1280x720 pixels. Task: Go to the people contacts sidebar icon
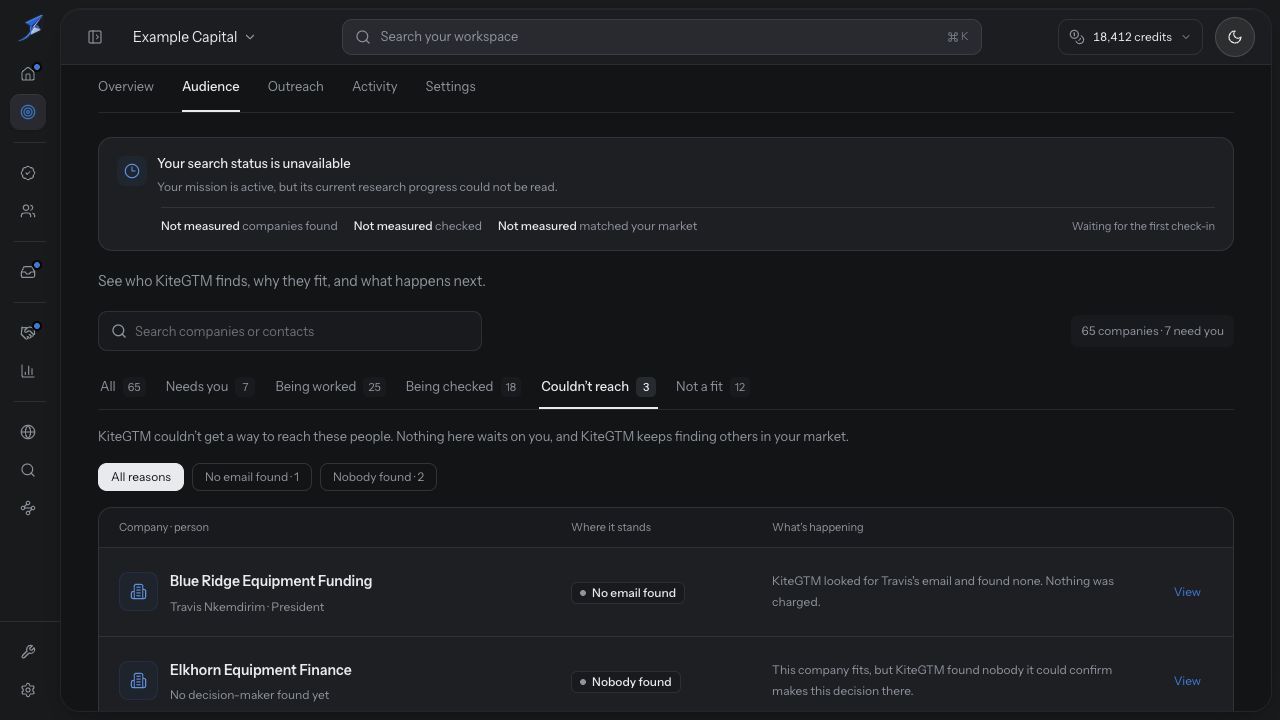coord(28,212)
